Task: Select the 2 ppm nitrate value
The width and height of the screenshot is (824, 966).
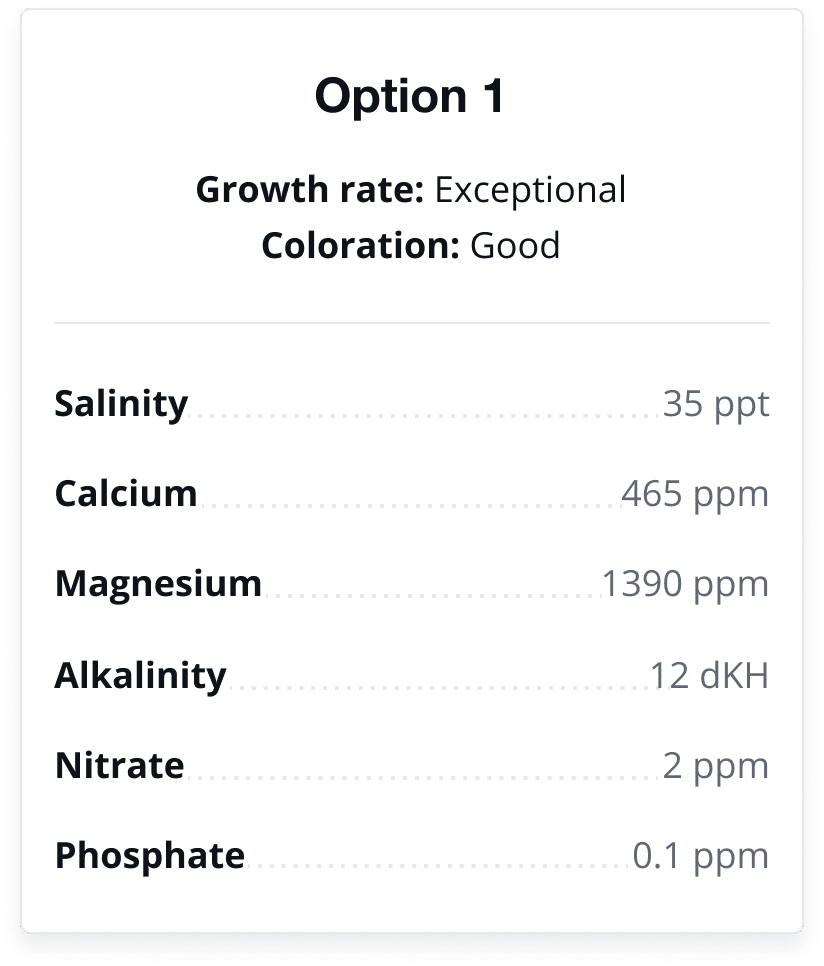Action: tap(716, 767)
